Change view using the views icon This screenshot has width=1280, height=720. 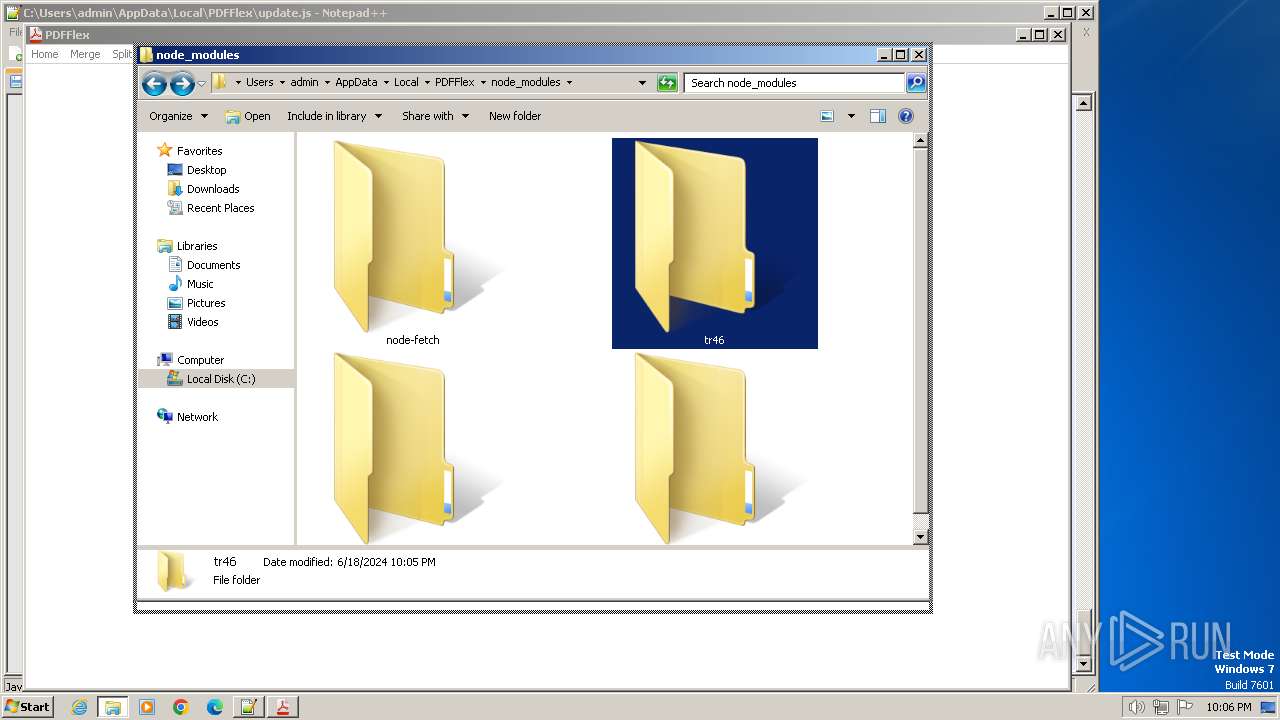point(827,116)
